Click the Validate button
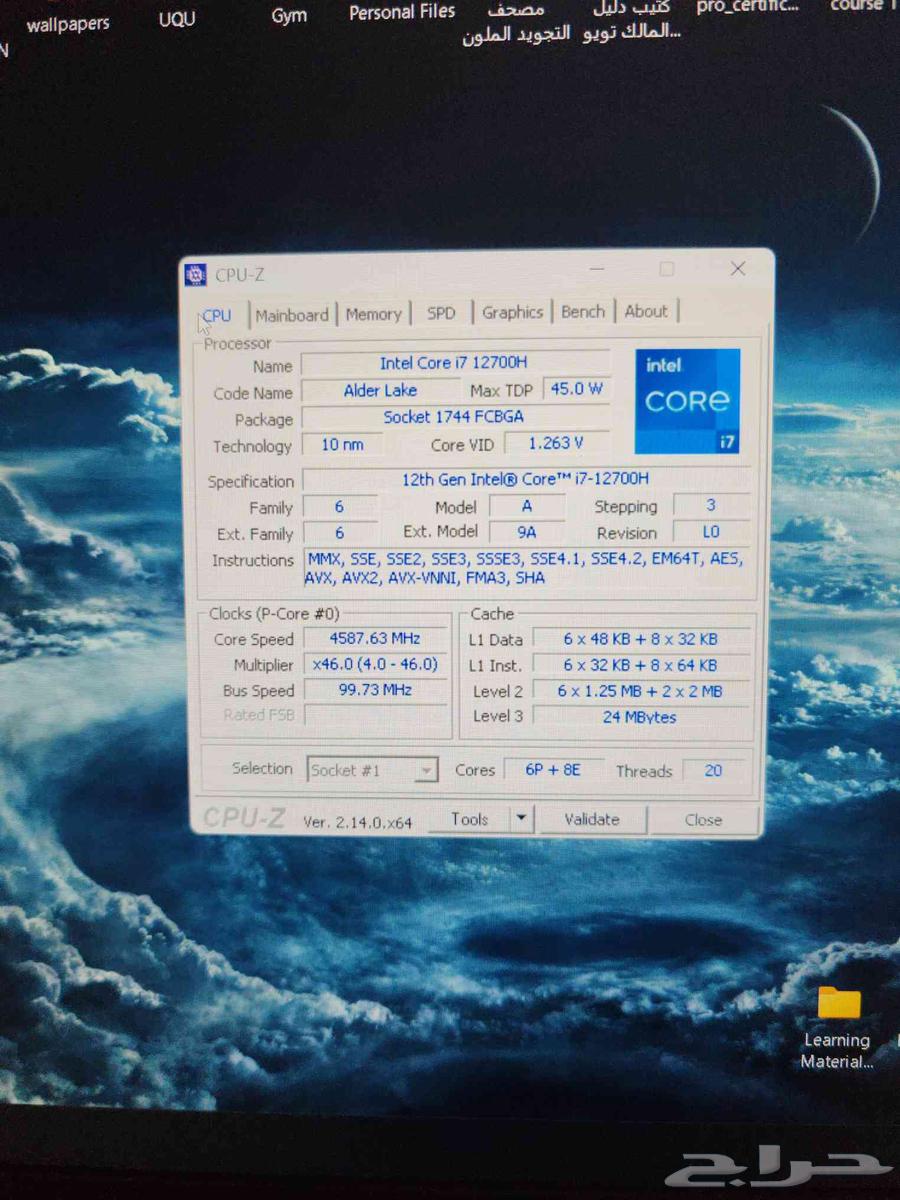Viewport: 900px width, 1200px height. (x=592, y=819)
